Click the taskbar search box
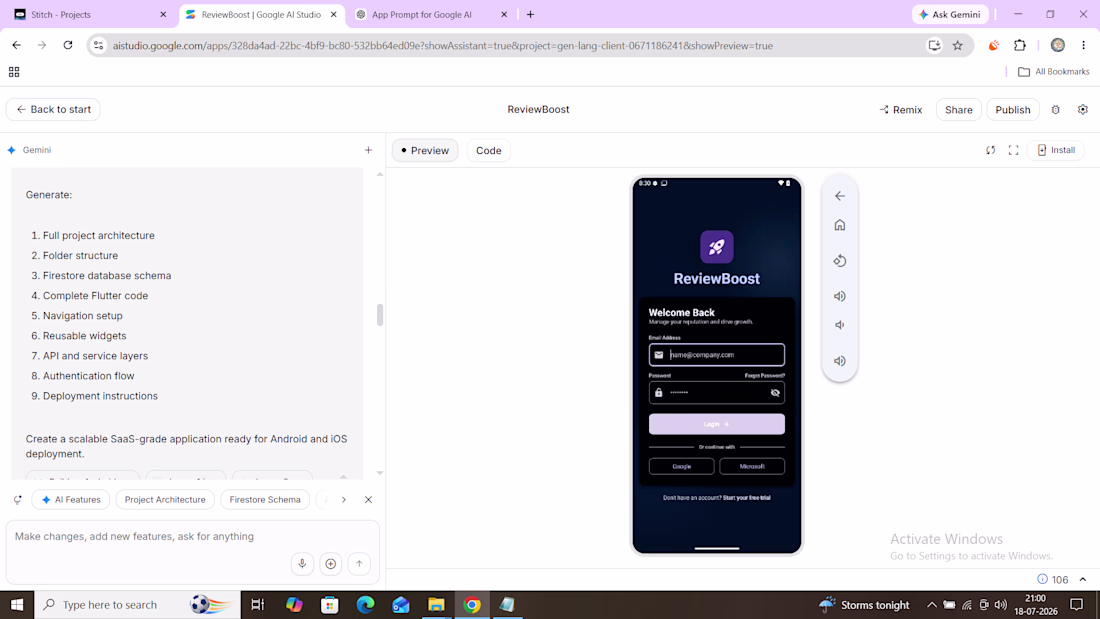Screen dimensions: 1100x619 (138, 605)
